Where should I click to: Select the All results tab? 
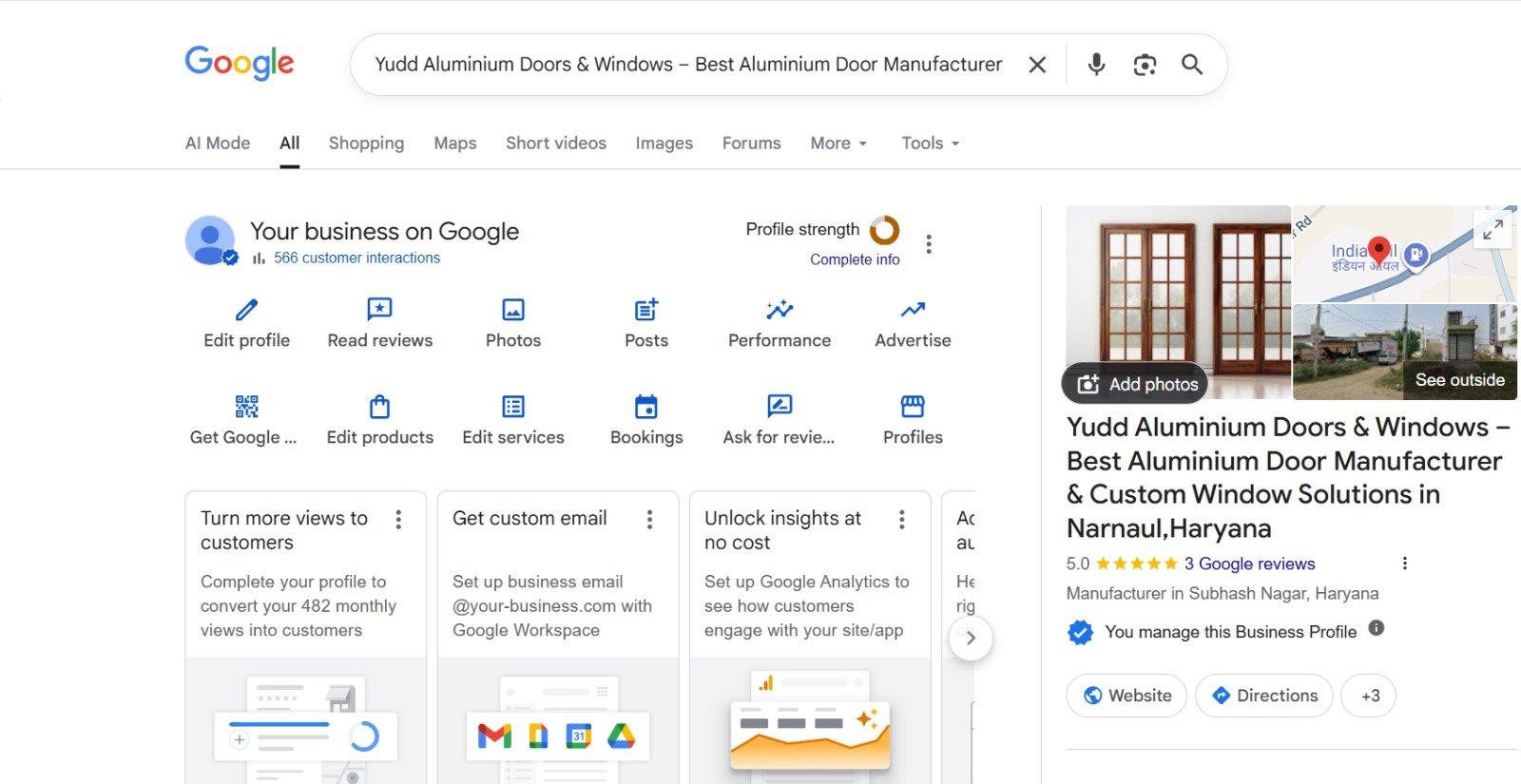pyautogui.click(x=290, y=143)
